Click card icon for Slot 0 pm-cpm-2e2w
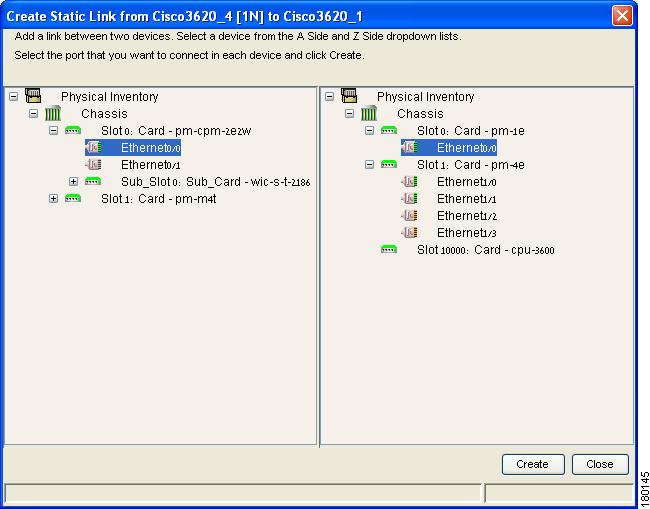 click(73, 131)
